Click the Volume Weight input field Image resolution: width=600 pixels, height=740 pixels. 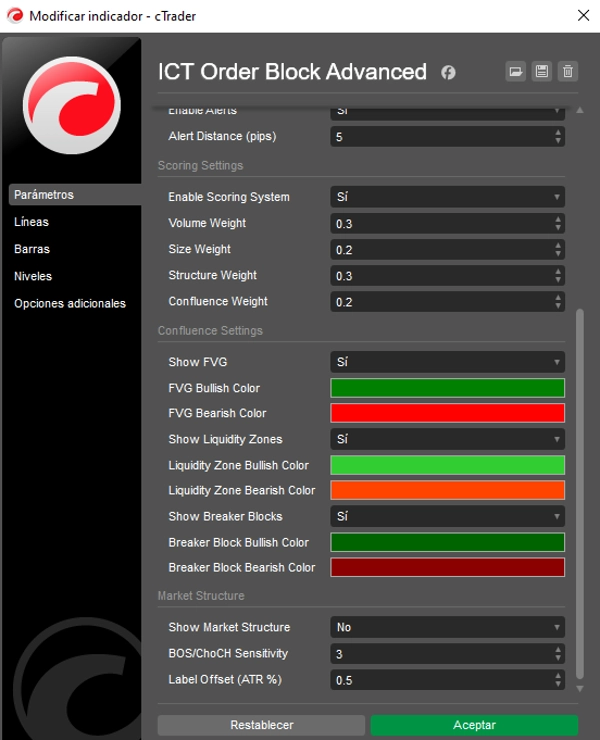coord(440,223)
